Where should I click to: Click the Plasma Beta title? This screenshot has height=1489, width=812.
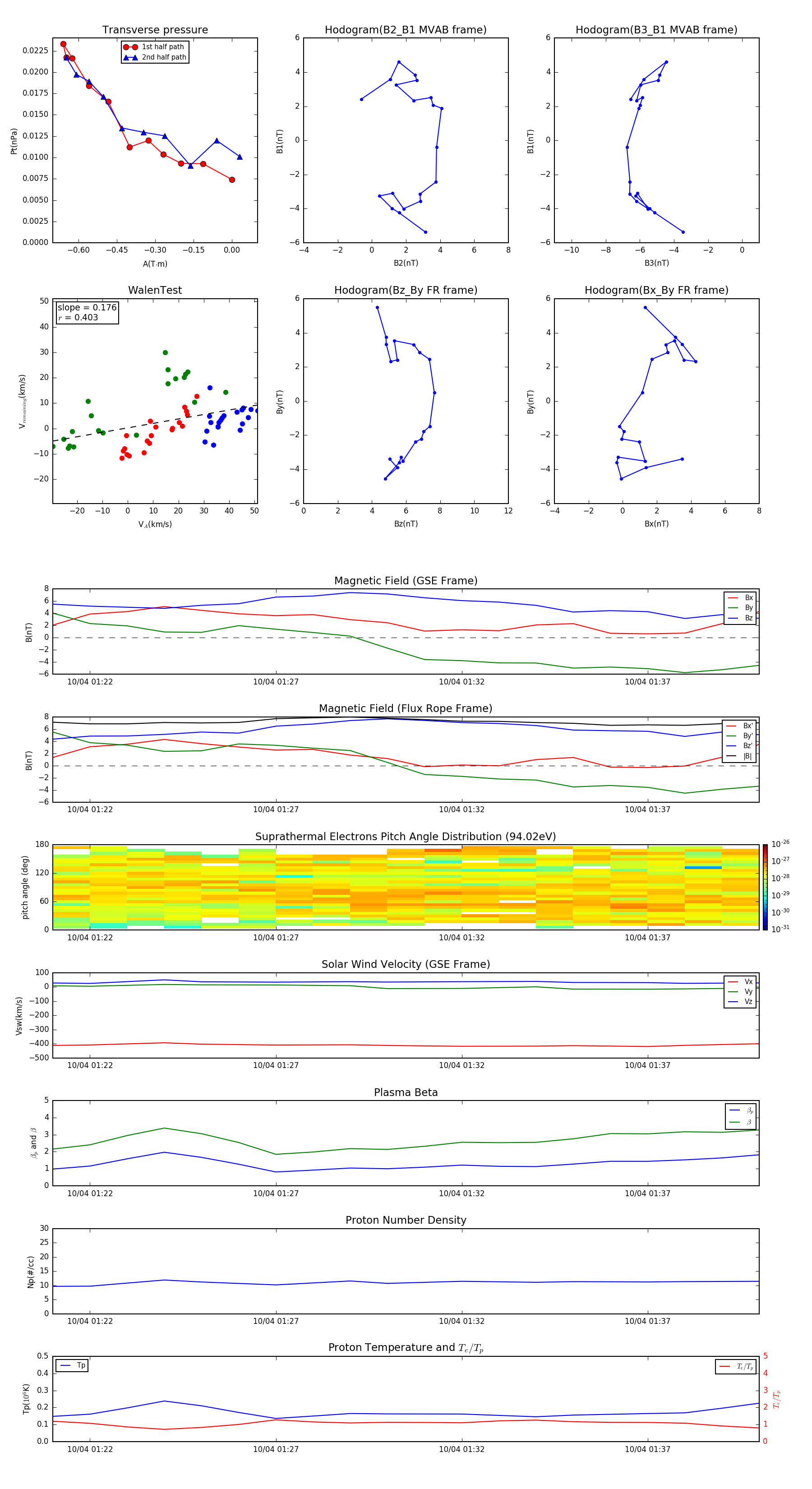click(x=406, y=1092)
